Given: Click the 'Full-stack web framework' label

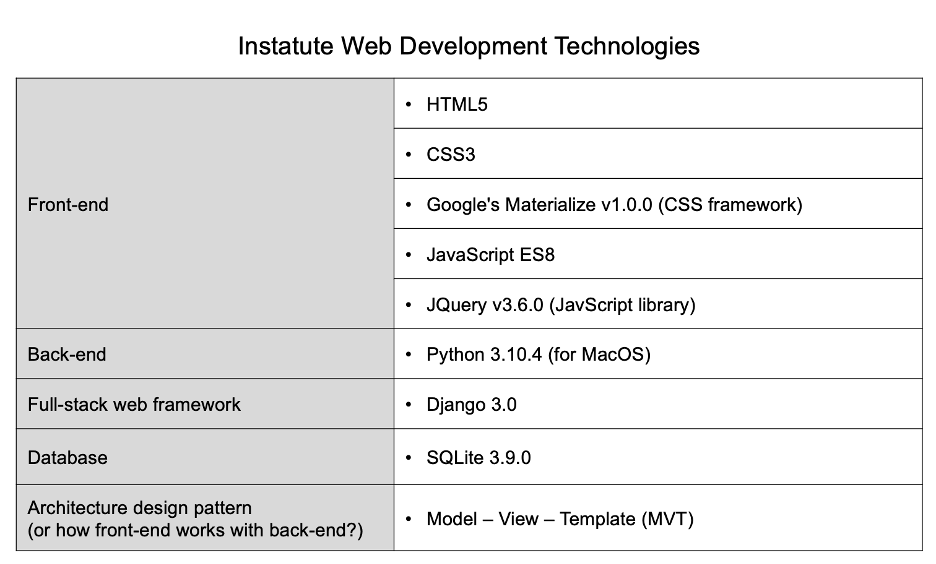Looking at the screenshot, I should tap(205, 404).
